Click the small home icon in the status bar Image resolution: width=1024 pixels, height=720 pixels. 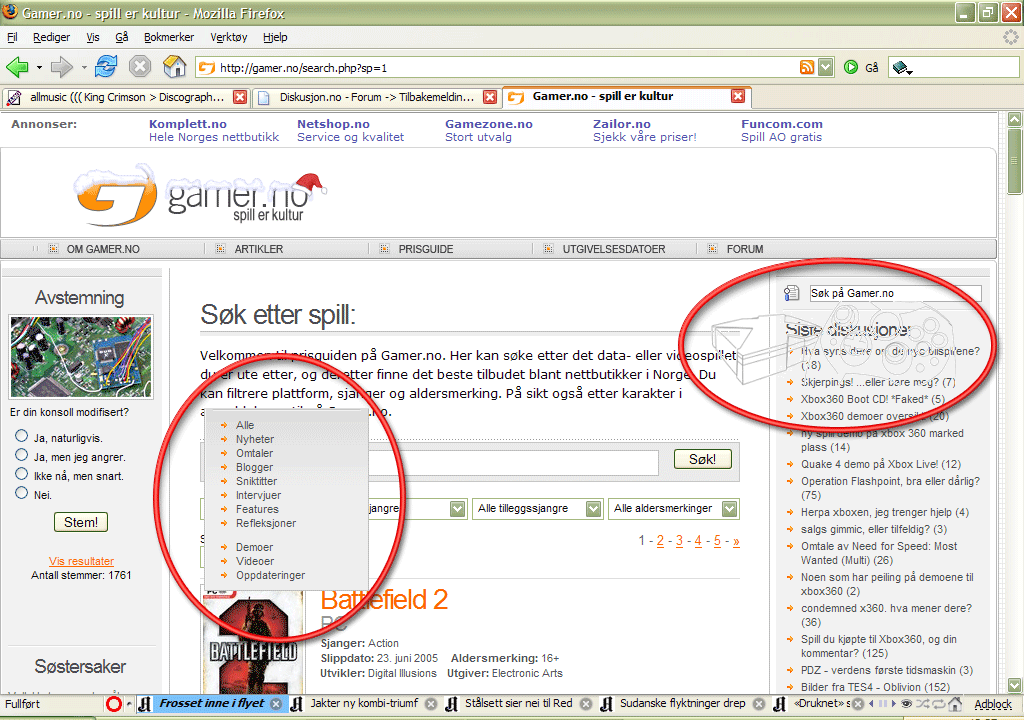pos(955,704)
